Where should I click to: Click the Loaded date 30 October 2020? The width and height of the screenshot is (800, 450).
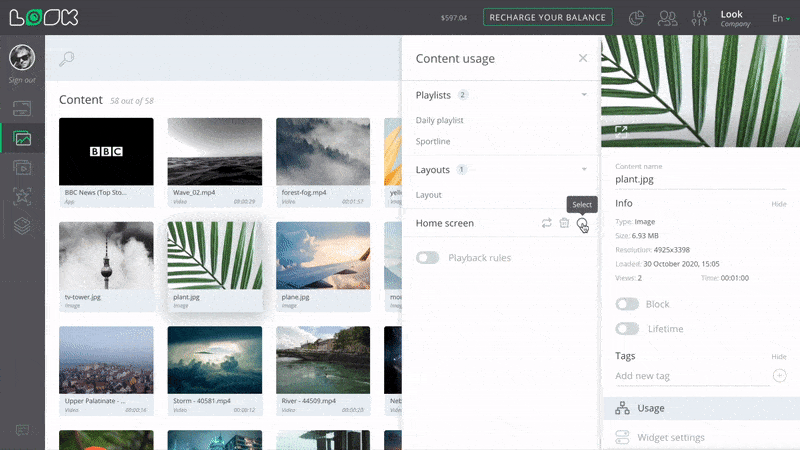[x=681, y=264]
